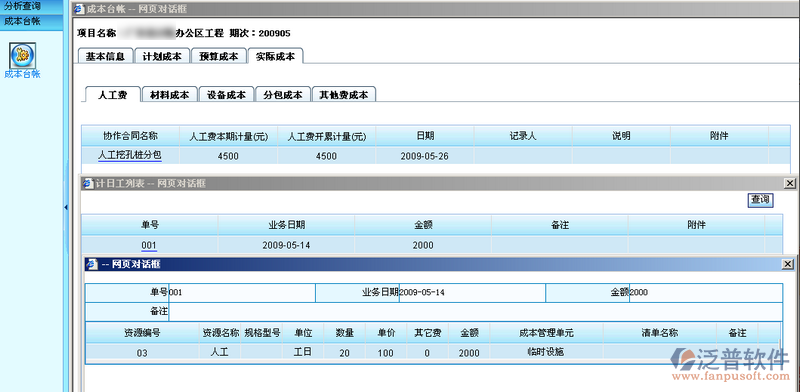Close the 计日工列表 dialog
This screenshot has height=392, width=800.
click(789, 183)
